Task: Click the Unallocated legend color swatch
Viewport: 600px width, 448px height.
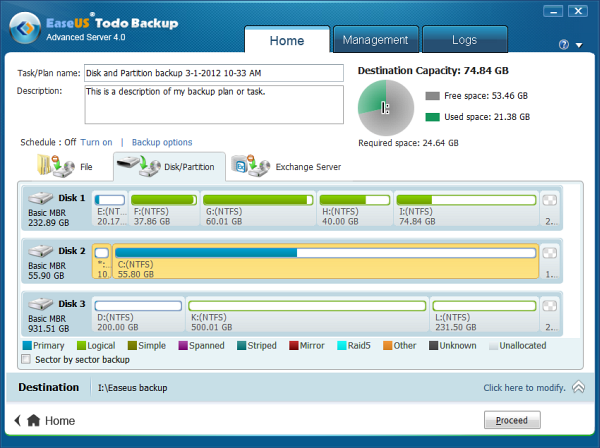Action: coord(494,346)
